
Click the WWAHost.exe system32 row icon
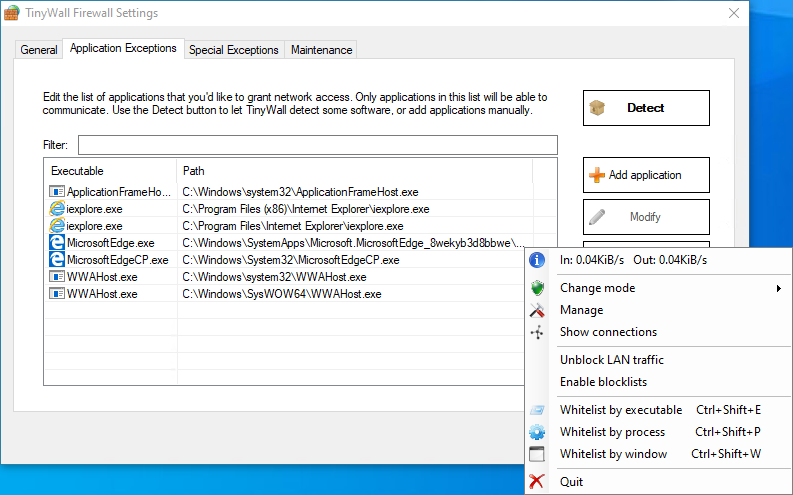pos(57,277)
